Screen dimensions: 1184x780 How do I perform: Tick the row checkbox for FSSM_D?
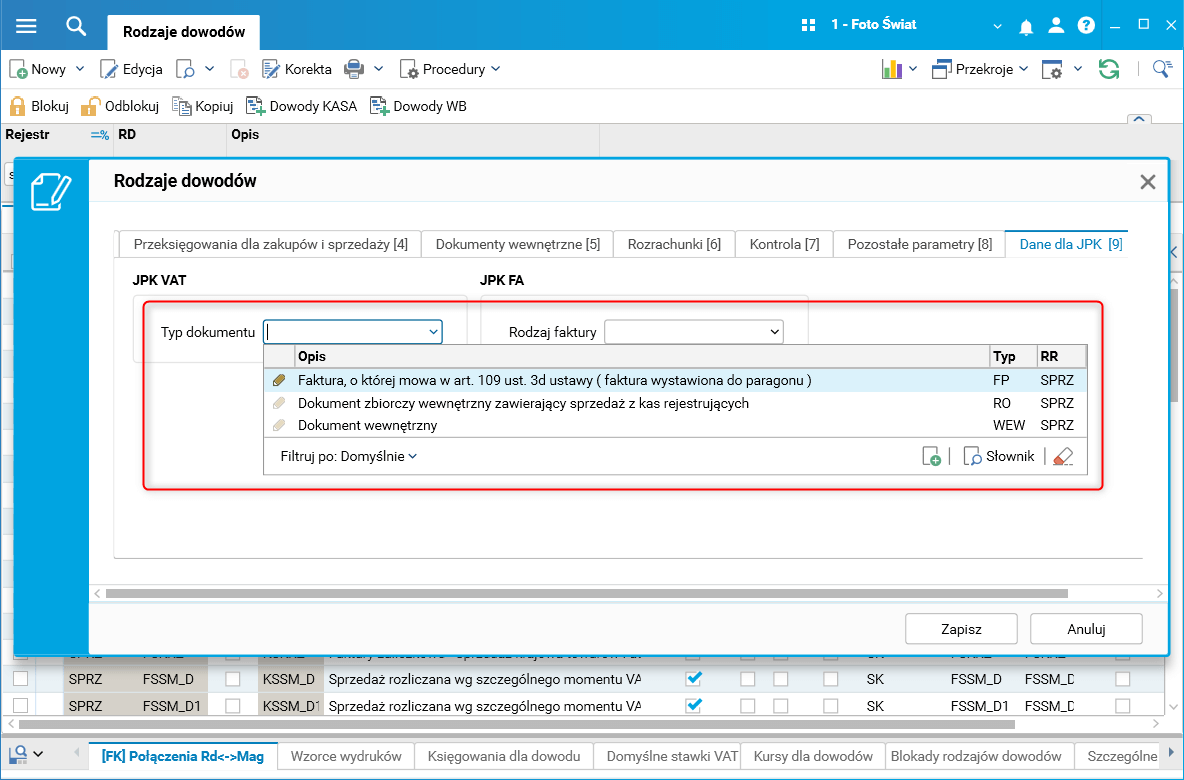20,679
